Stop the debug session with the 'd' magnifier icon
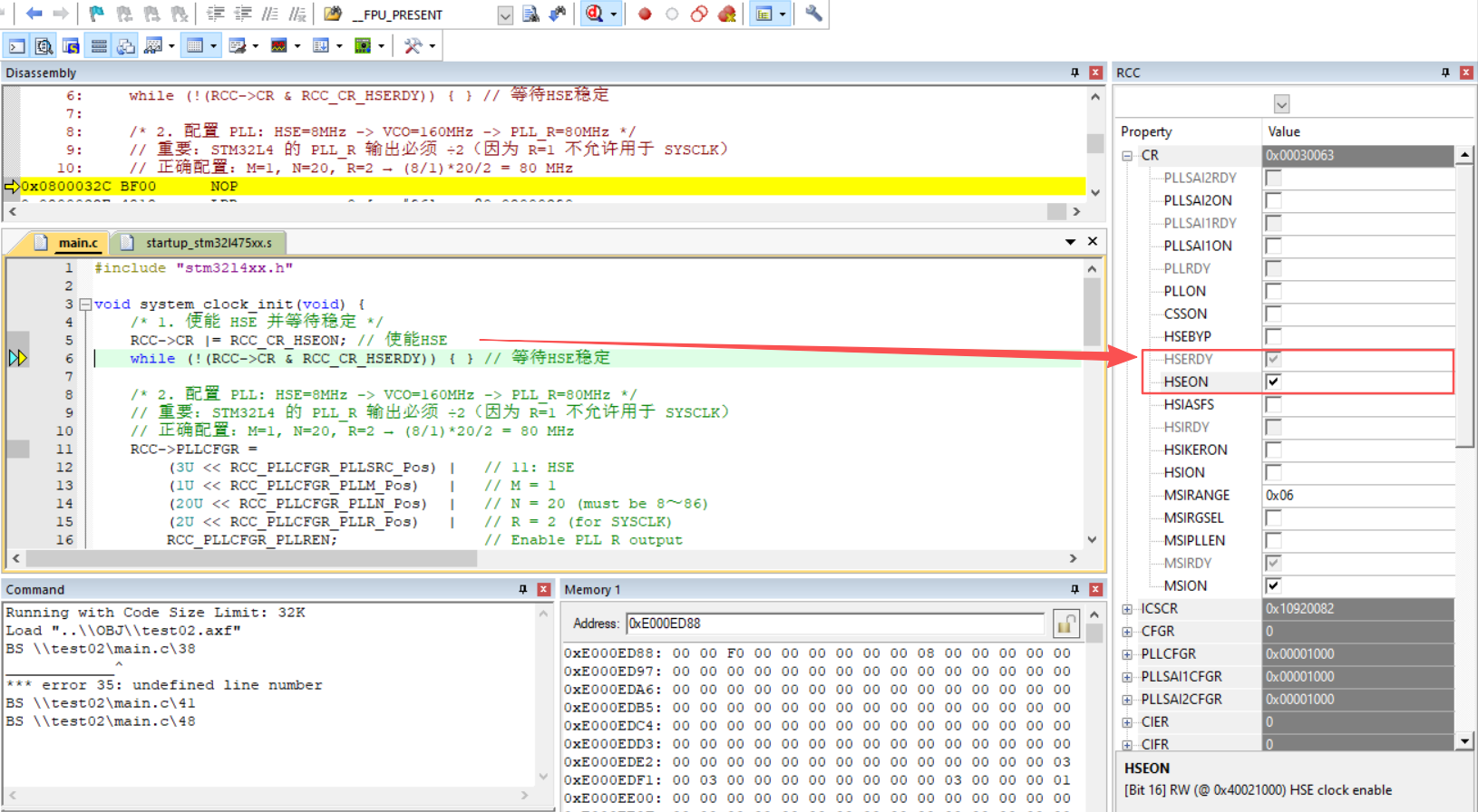The height and width of the screenshot is (812, 1478). [x=595, y=14]
